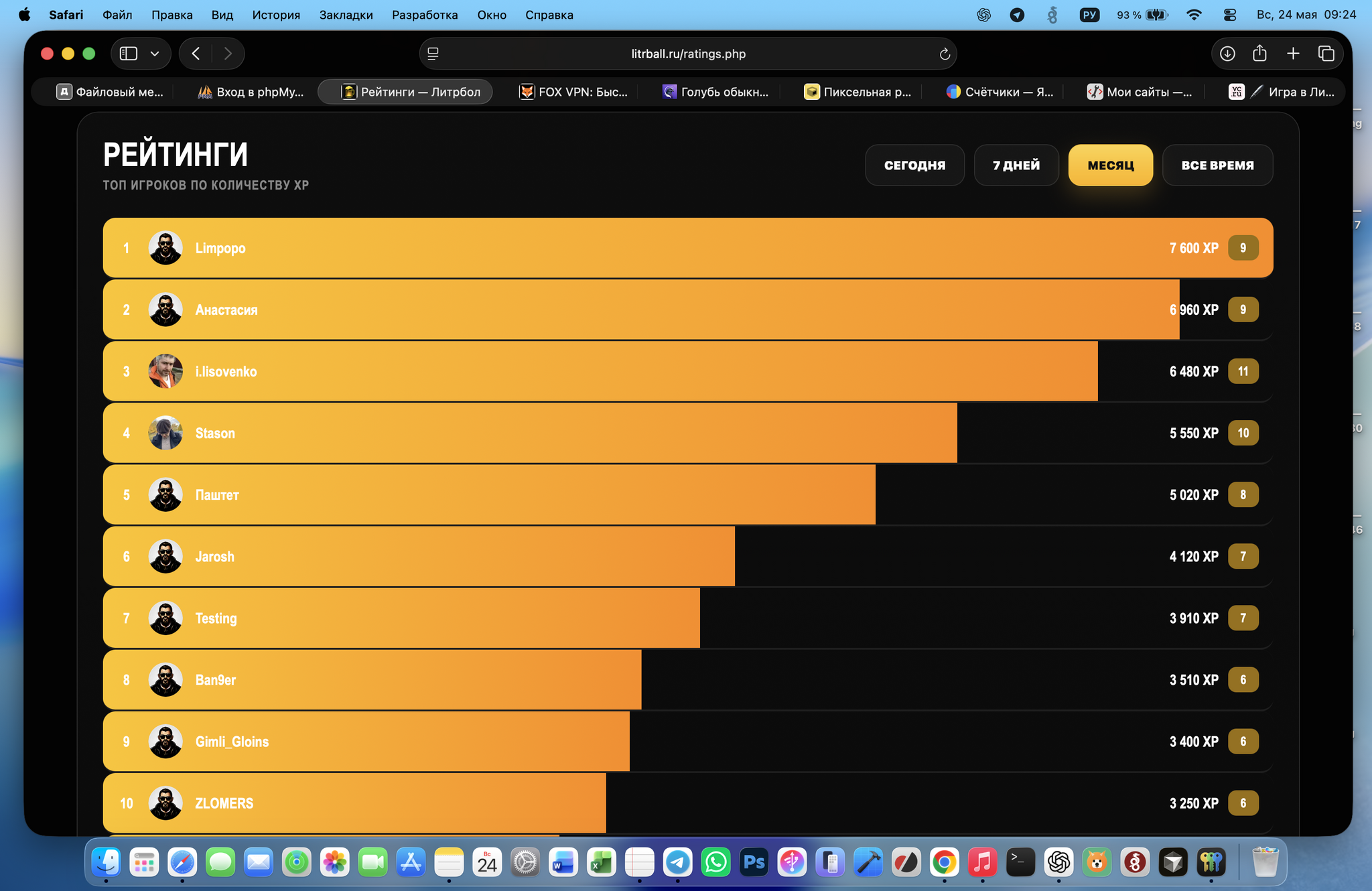
Task: Select the ВСЕ ВРЕМЯ period filter
Action: [1217, 165]
